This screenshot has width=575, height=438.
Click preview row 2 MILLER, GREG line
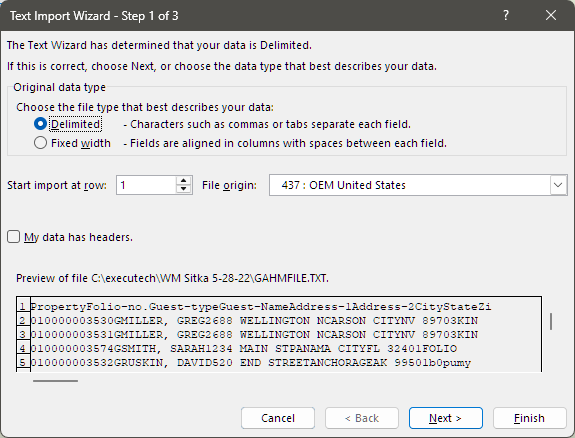pyautogui.click(x=254, y=321)
